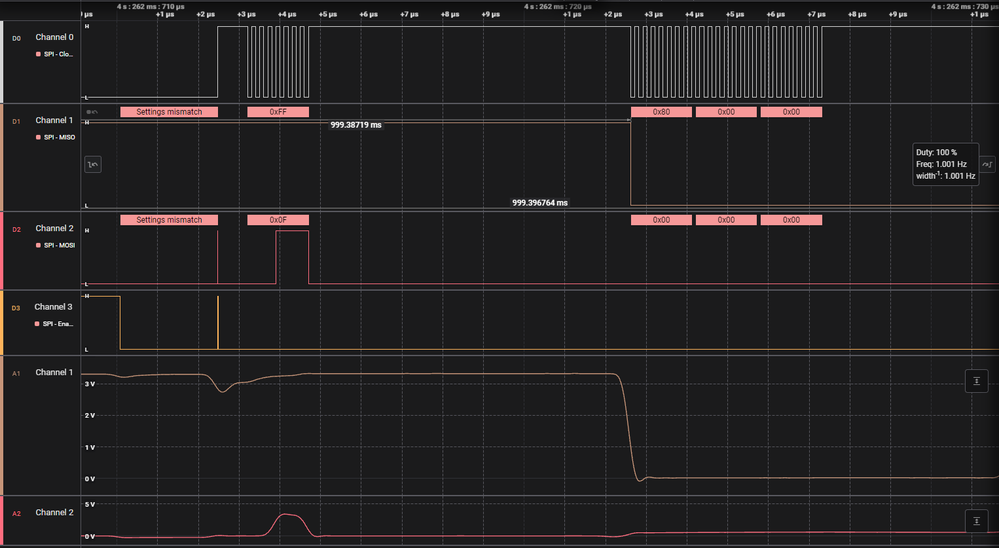Click the SPI - MOSI analyzer color square
The height and width of the screenshot is (548, 999).
(38, 245)
